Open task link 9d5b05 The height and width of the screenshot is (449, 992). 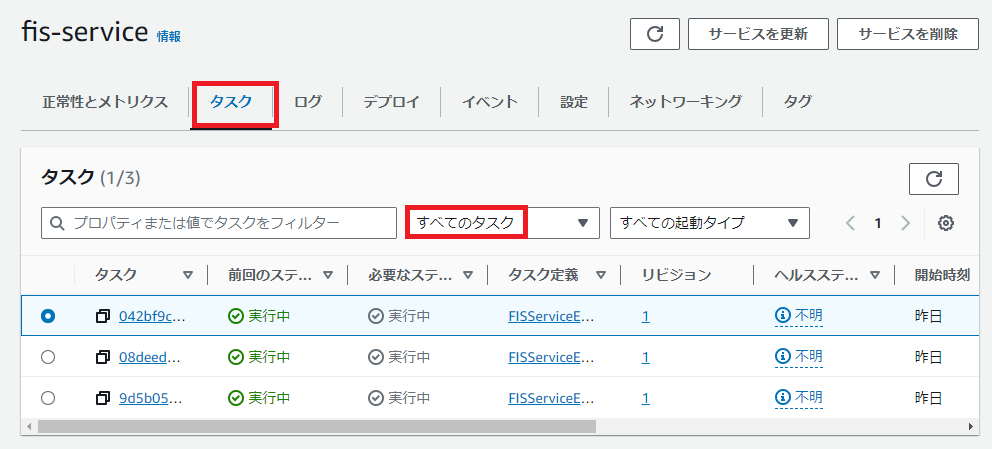click(152, 398)
